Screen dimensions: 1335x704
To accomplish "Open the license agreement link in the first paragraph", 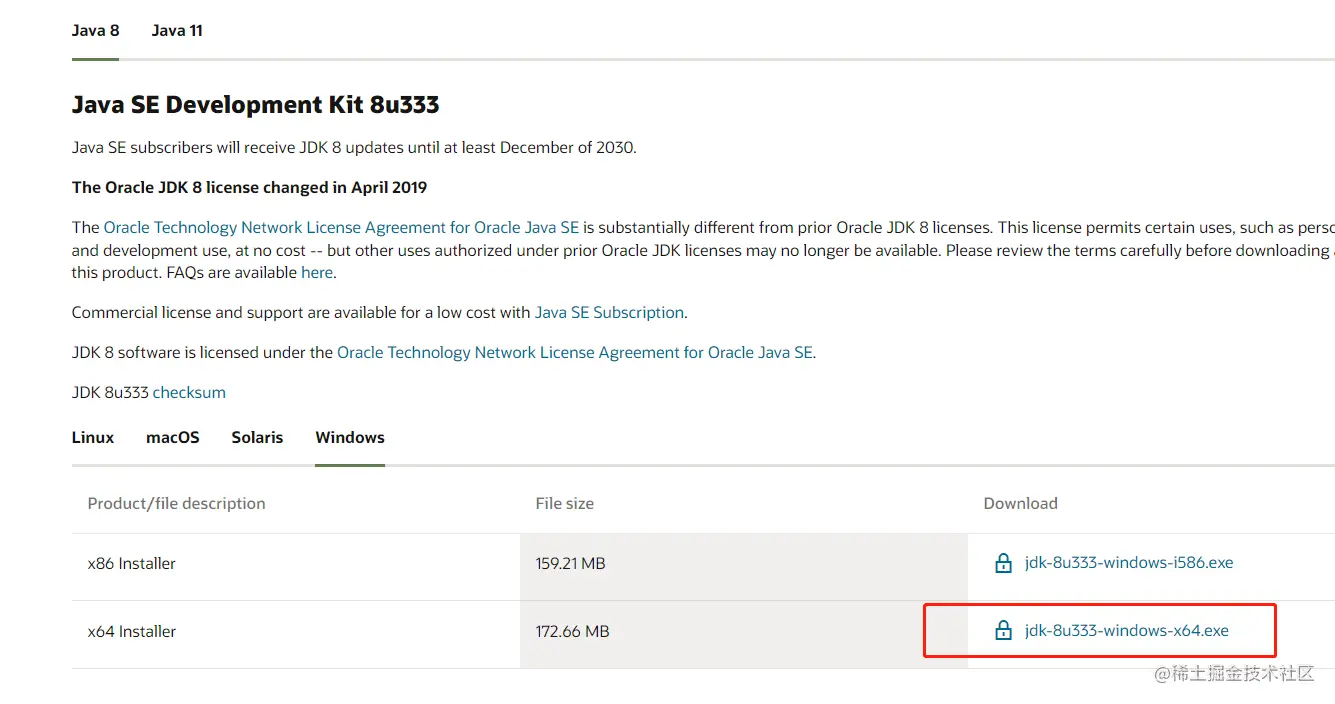I will tap(341, 228).
